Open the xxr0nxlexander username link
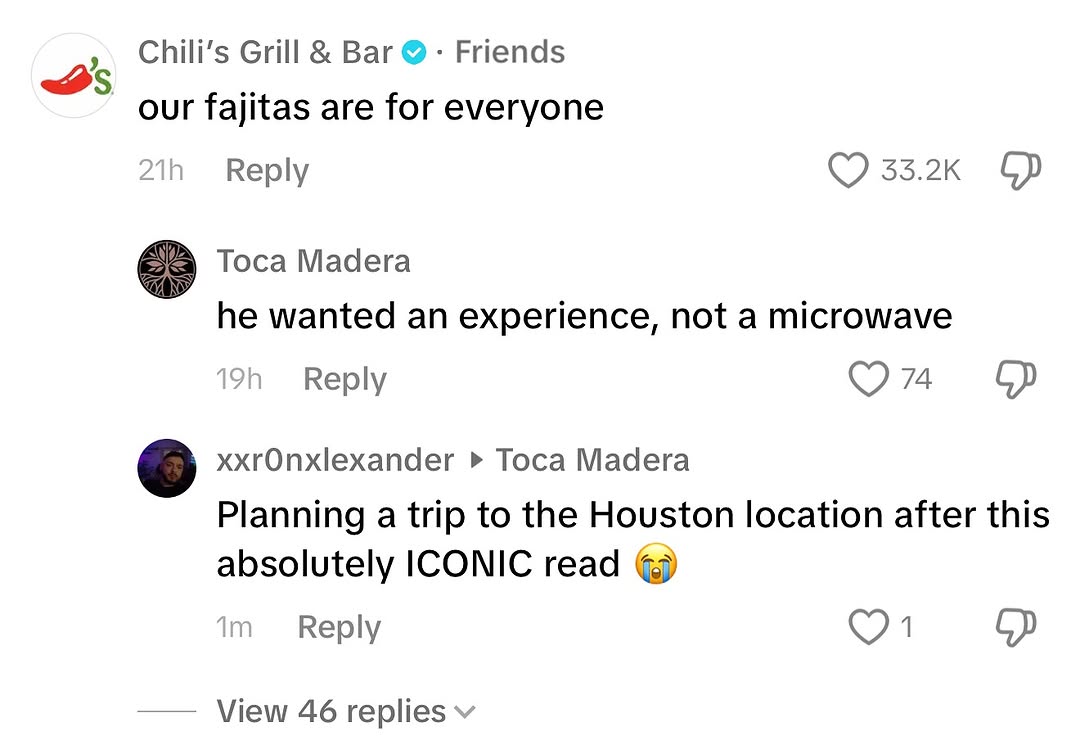1080x745 pixels. pos(335,460)
